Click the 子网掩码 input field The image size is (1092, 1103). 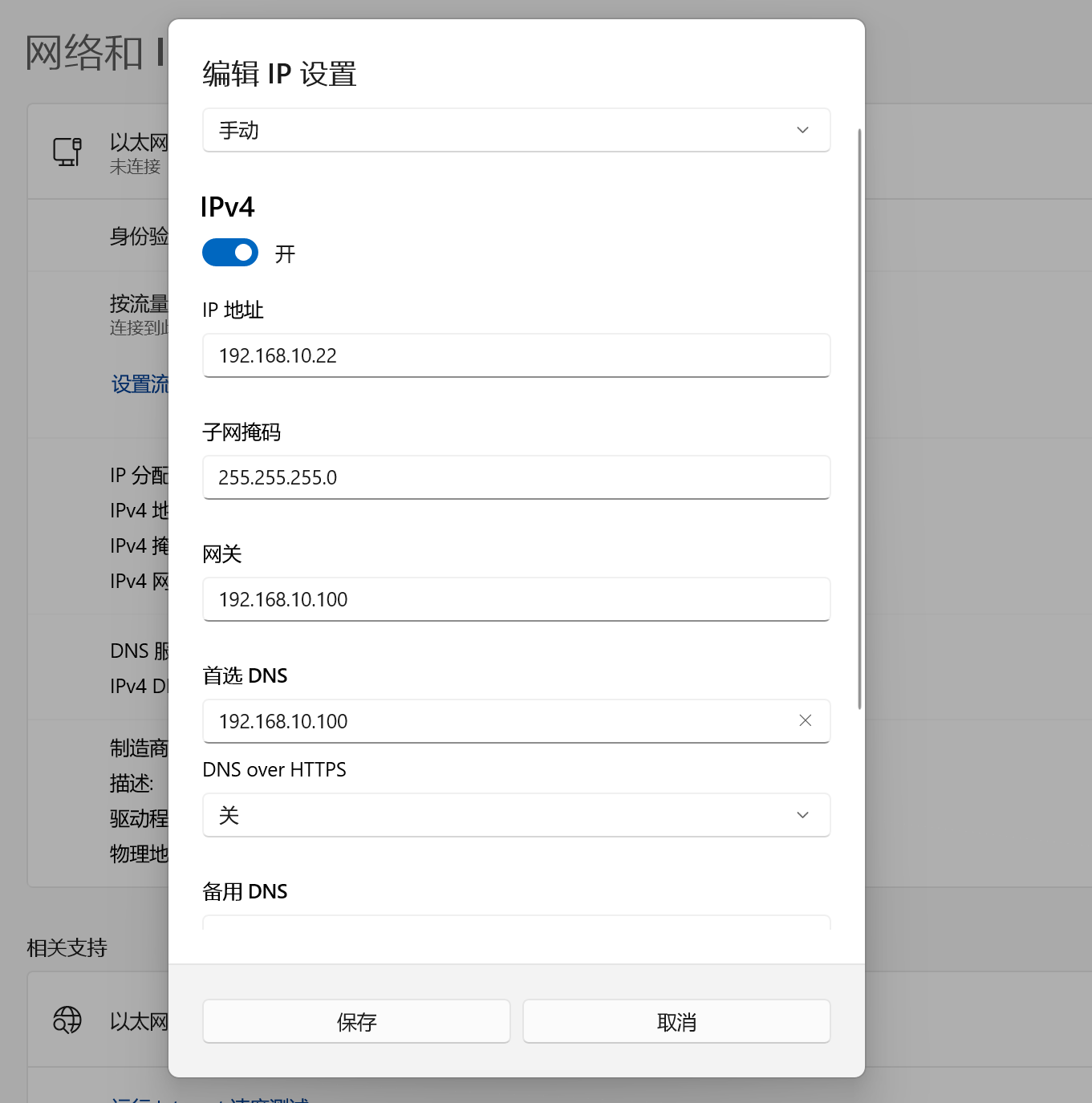(516, 477)
